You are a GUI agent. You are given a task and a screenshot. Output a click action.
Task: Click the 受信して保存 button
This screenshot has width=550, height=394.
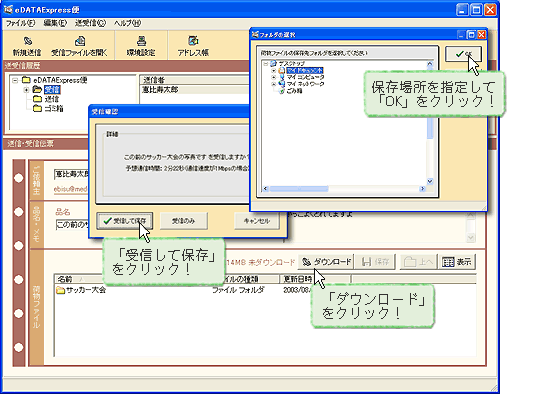125,221
